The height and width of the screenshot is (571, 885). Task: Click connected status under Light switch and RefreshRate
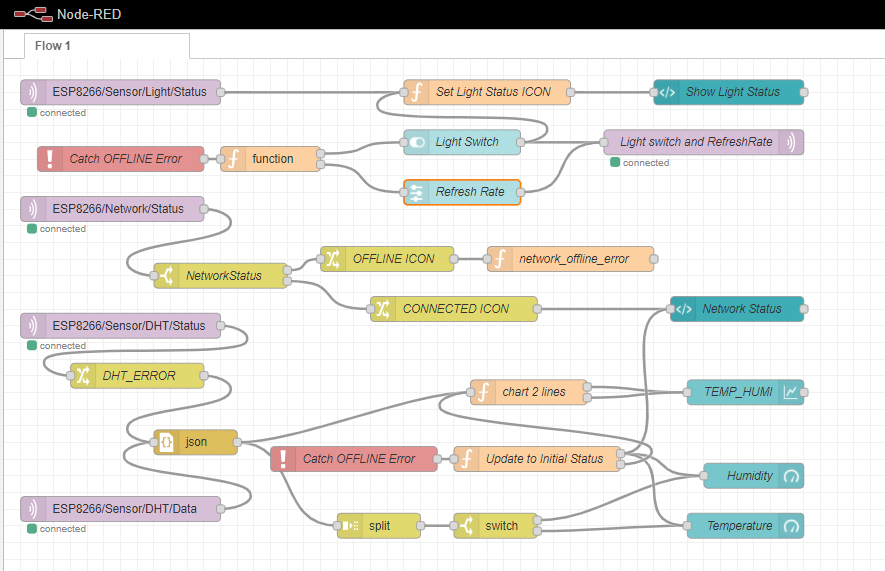tap(639, 162)
